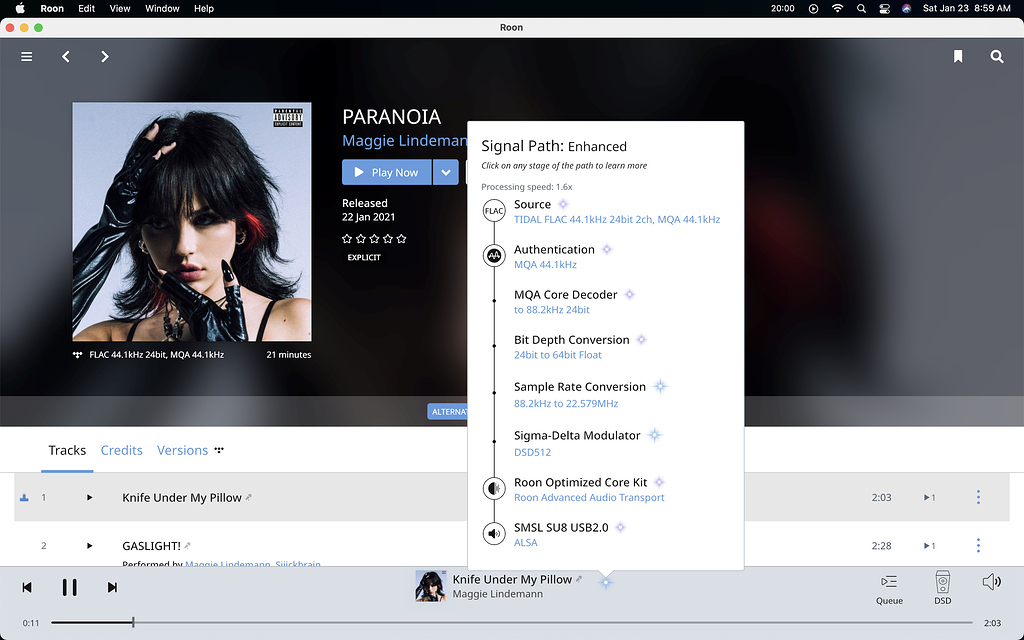Open the three-dot menu for GASLIGHT!
Screen dimensions: 1024x640
(978, 546)
